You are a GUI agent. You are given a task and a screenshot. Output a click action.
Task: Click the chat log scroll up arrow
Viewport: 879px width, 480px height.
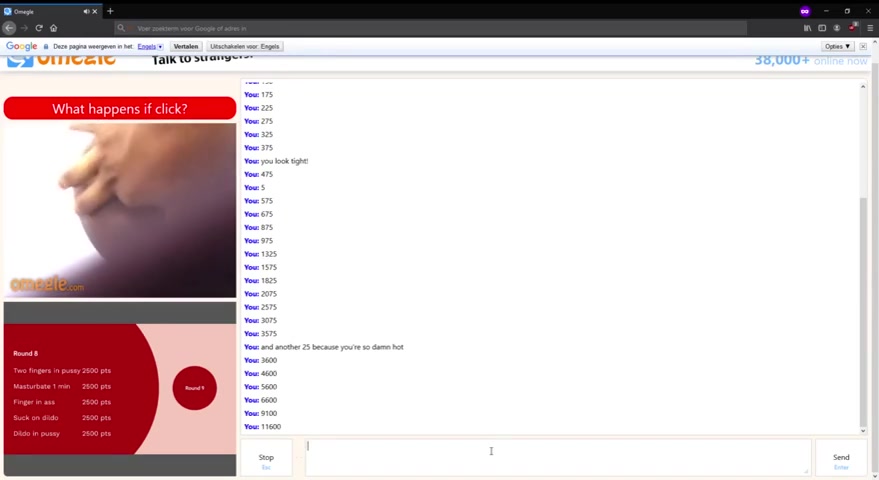click(x=863, y=86)
